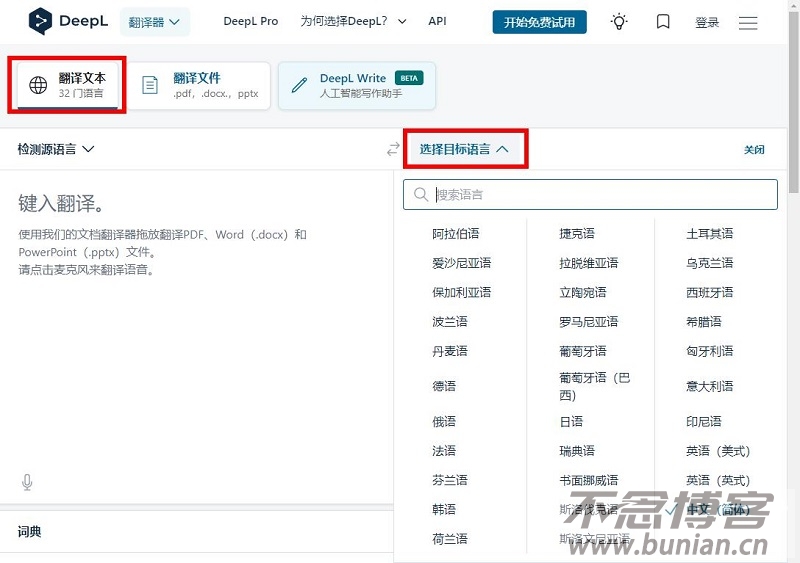The height and width of the screenshot is (563, 800).
Task: Click 关闭 to close language list
Action: pos(754,150)
